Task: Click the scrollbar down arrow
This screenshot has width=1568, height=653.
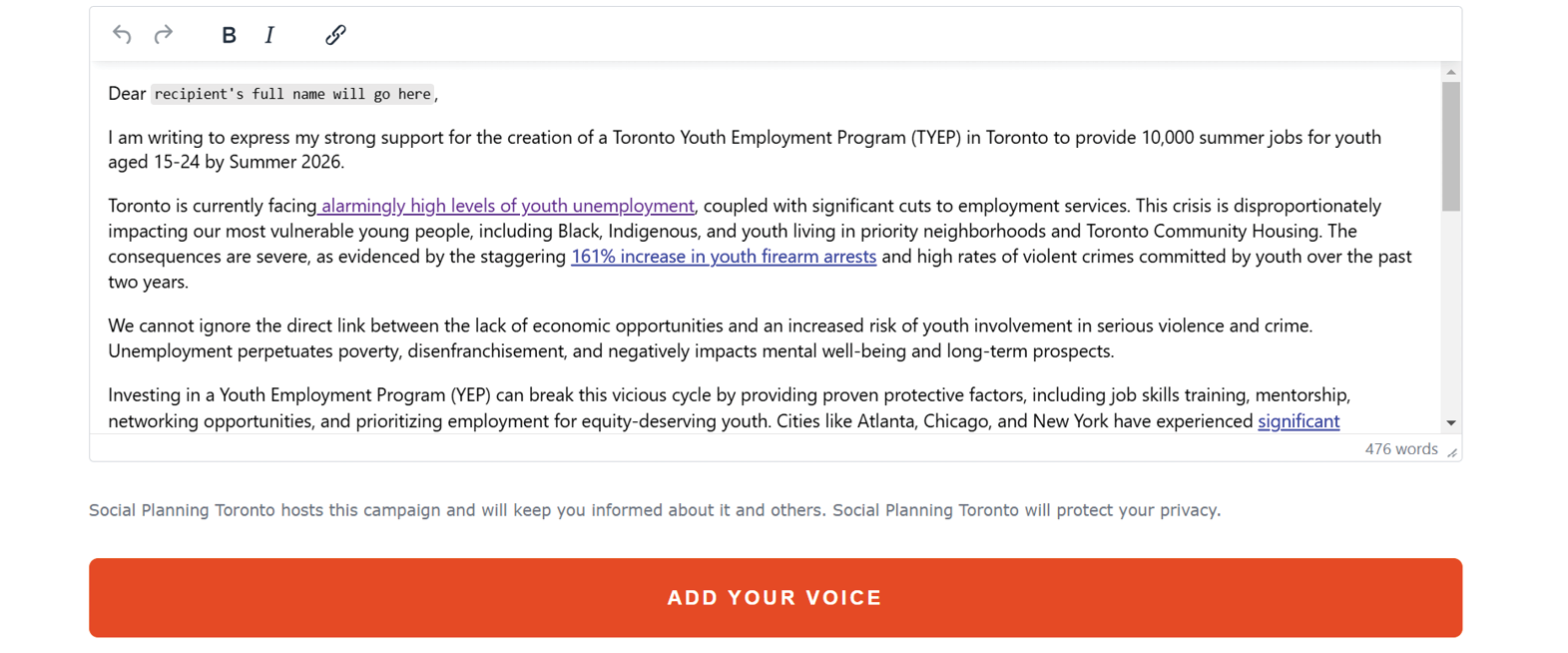Action: (x=1449, y=422)
